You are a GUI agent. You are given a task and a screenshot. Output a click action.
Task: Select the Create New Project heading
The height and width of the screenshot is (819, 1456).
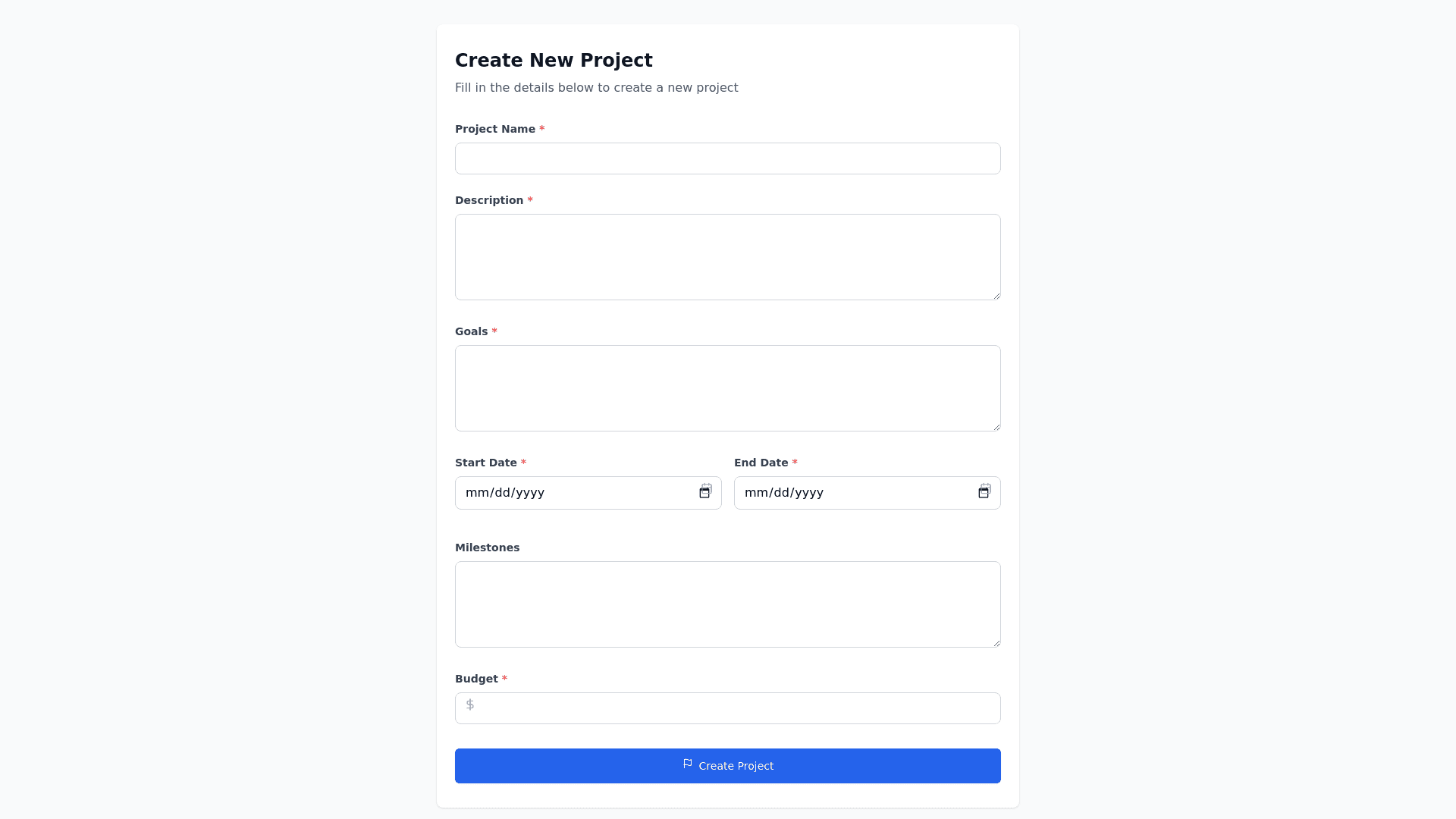point(554,60)
